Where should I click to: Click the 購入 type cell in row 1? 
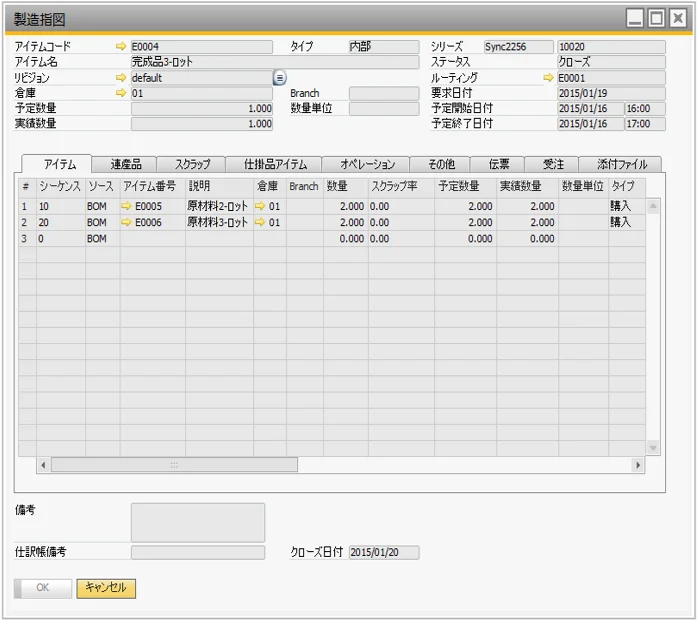point(626,206)
